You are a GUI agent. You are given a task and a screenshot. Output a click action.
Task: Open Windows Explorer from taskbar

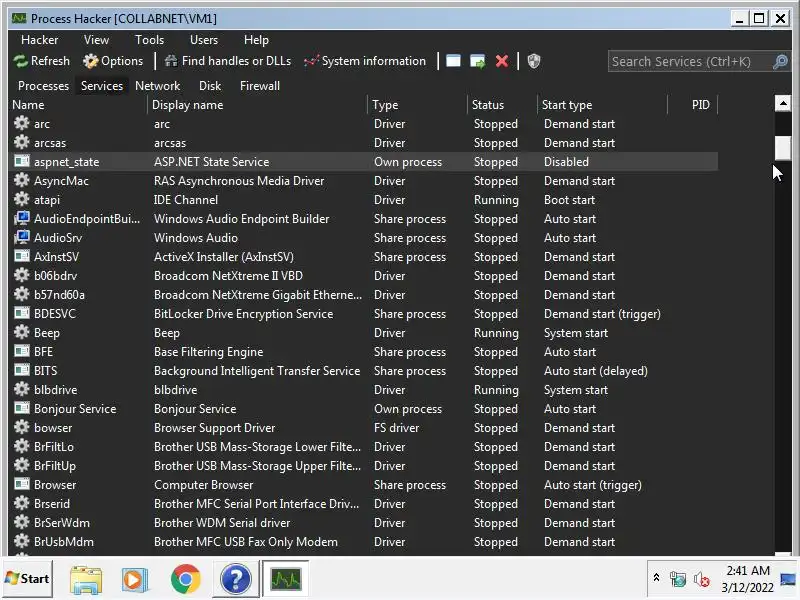[x=86, y=580]
